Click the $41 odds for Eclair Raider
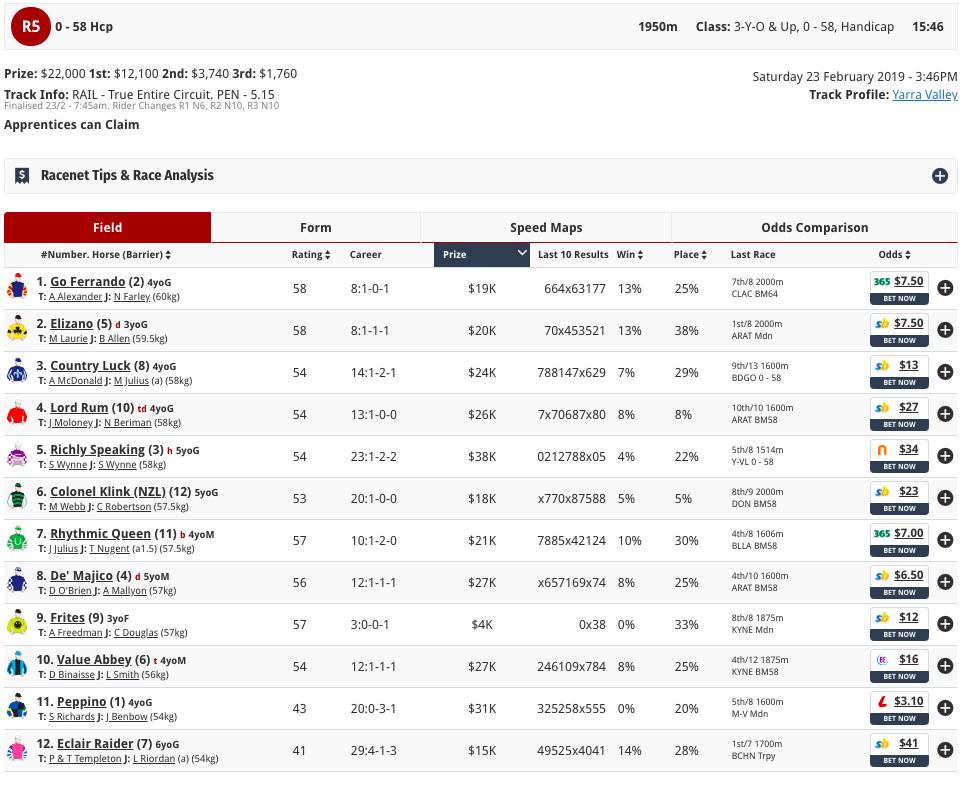This screenshot has width=972, height=788. pyautogui.click(x=909, y=743)
